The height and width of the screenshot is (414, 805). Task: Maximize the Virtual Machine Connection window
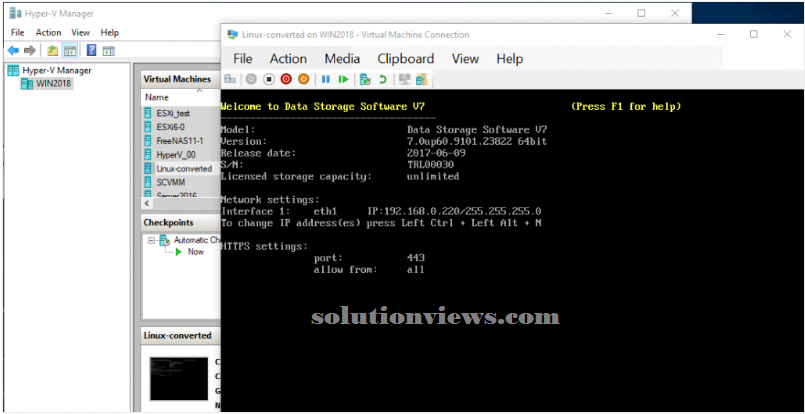click(x=754, y=34)
